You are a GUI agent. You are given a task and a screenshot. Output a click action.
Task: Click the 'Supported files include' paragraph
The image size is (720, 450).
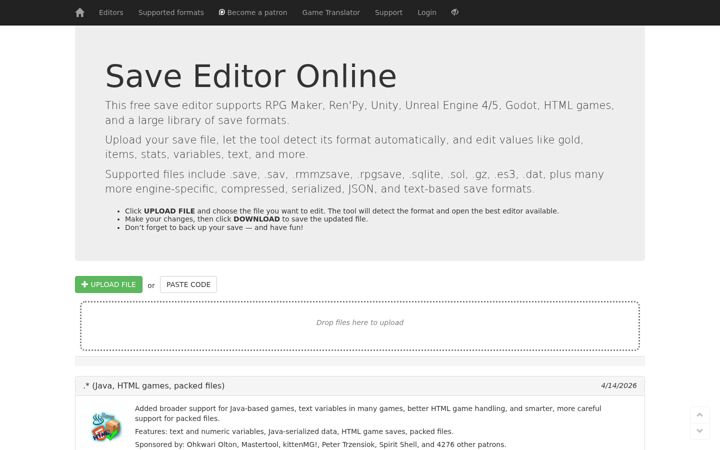coord(354,181)
